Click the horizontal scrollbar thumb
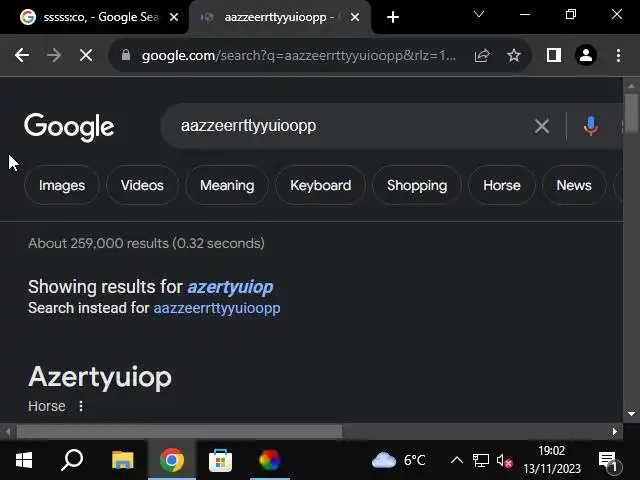Screen dimensions: 640x480 tap(179, 431)
